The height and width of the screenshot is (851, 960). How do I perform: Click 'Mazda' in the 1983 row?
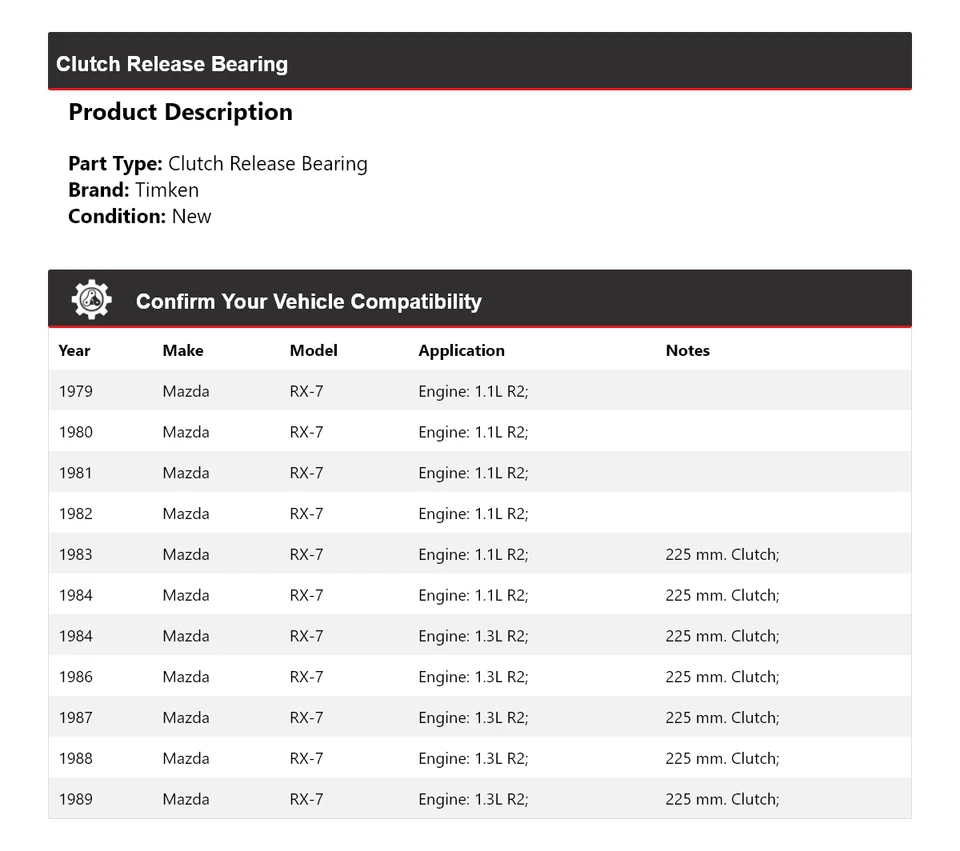click(186, 555)
